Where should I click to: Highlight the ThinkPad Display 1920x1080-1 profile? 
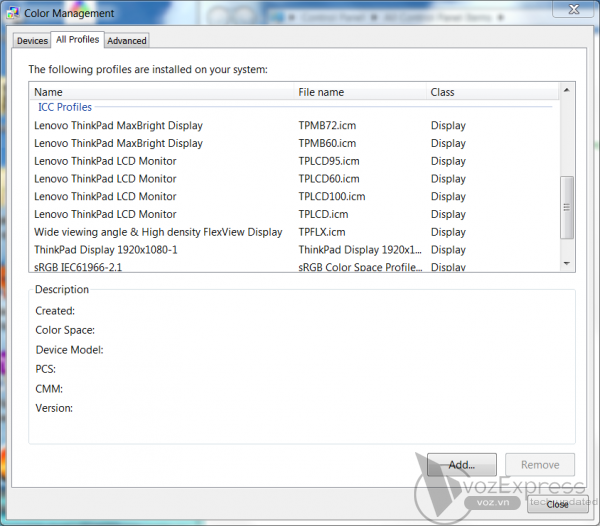click(105, 250)
